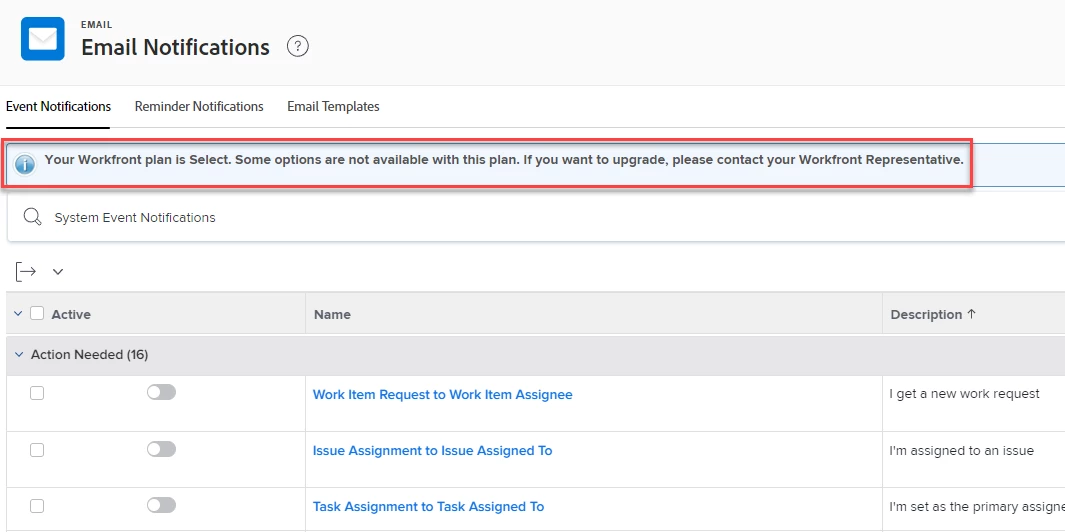Open the Email Templates tab
1065x532 pixels.
point(333,107)
